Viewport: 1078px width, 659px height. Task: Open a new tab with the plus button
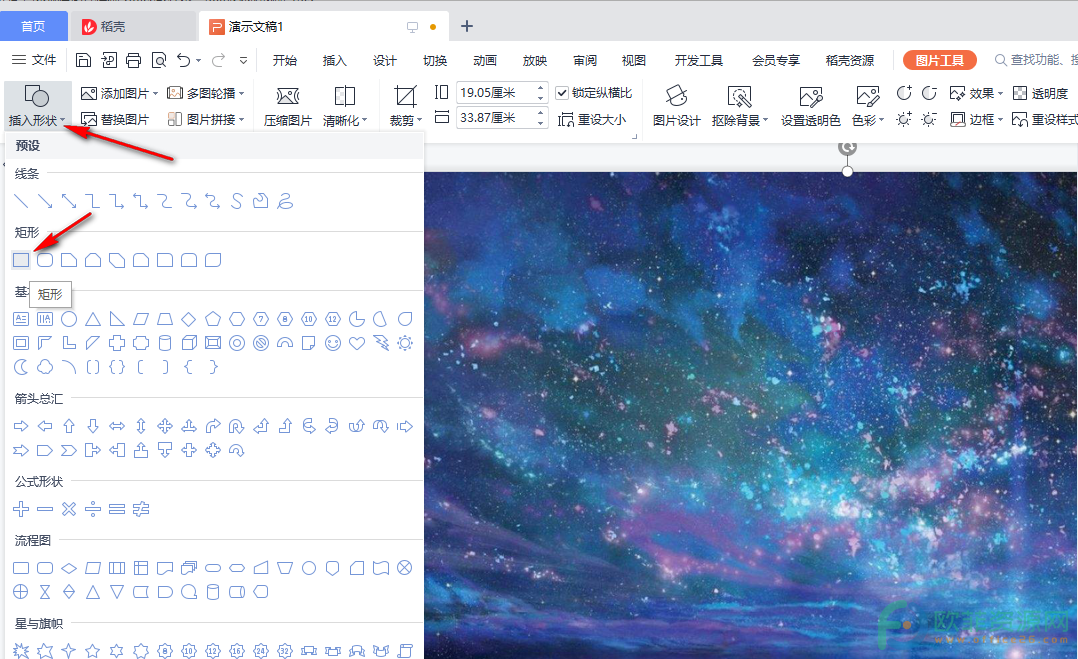pyautogui.click(x=467, y=26)
